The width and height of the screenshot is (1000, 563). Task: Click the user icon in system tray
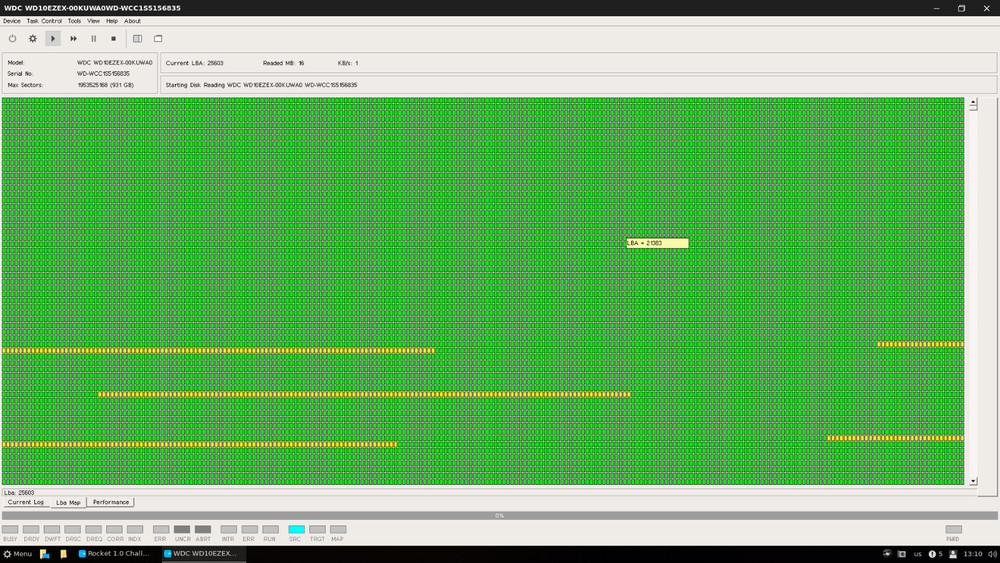click(953, 554)
